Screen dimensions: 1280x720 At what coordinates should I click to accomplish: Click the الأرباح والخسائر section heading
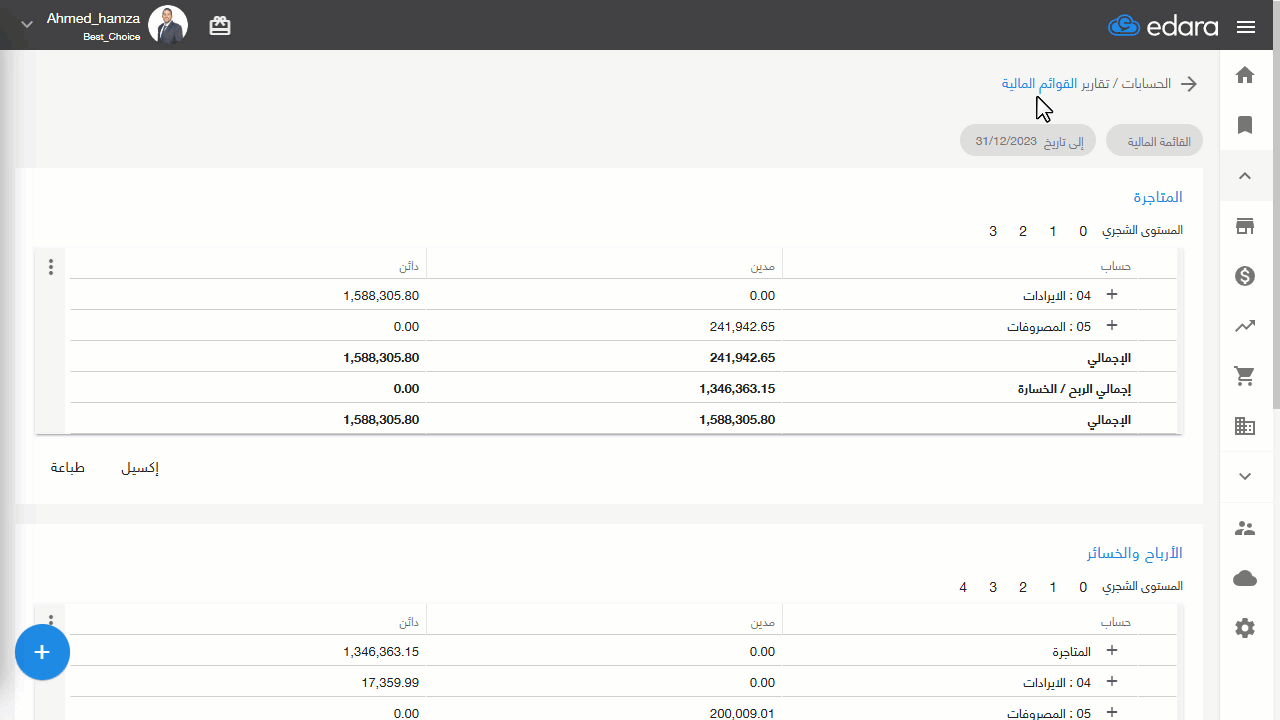(x=1135, y=553)
